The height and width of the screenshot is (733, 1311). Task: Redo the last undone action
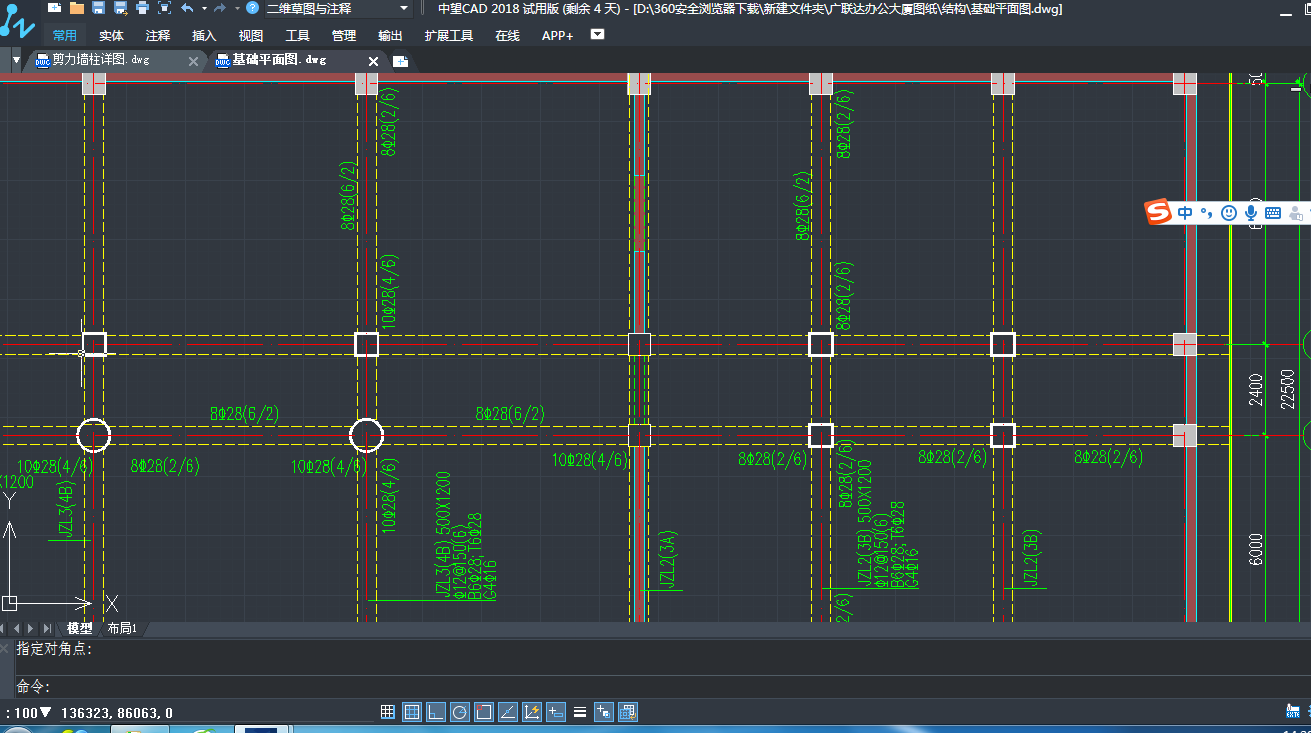220,8
